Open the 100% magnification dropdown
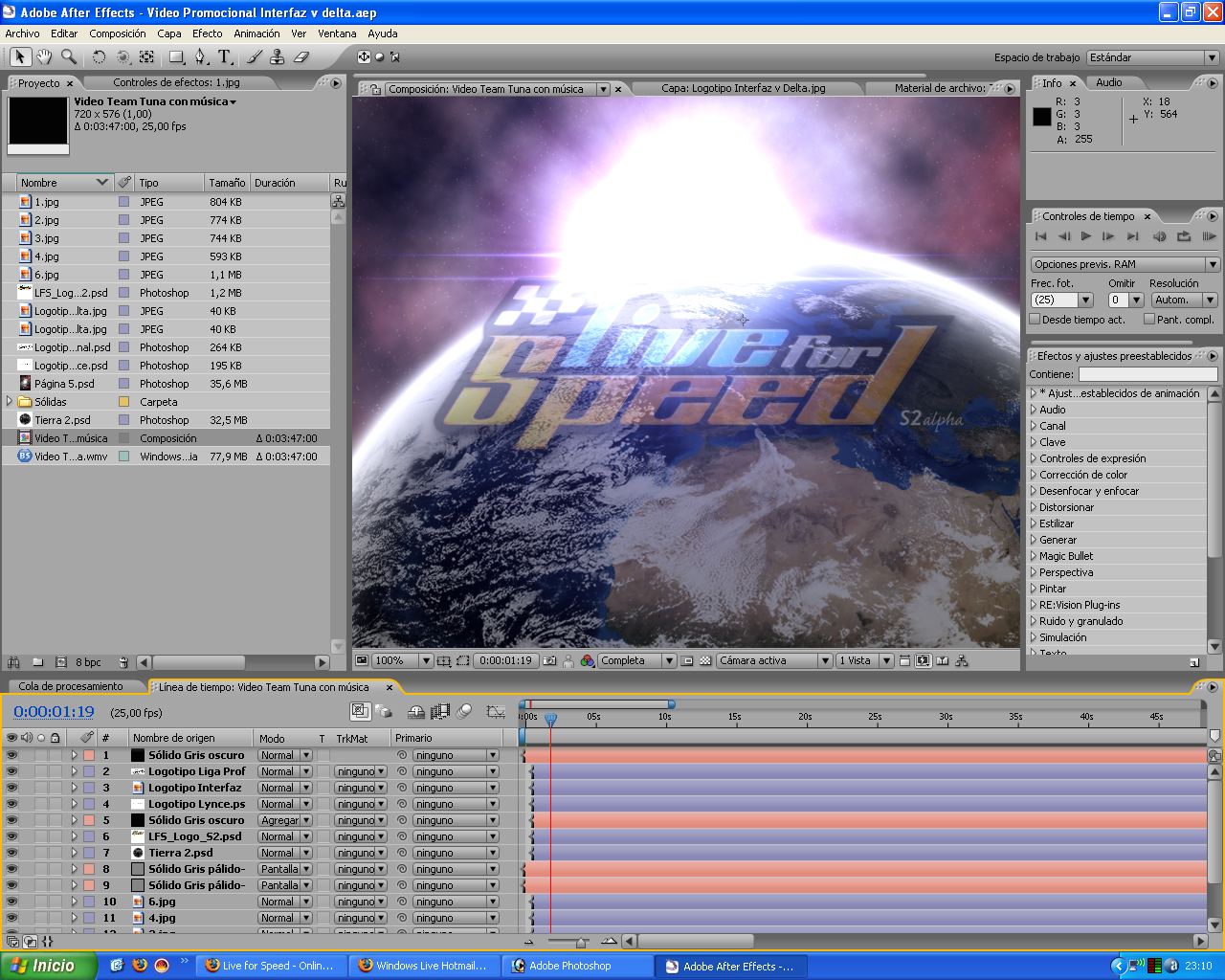1225x980 pixels. point(402,660)
